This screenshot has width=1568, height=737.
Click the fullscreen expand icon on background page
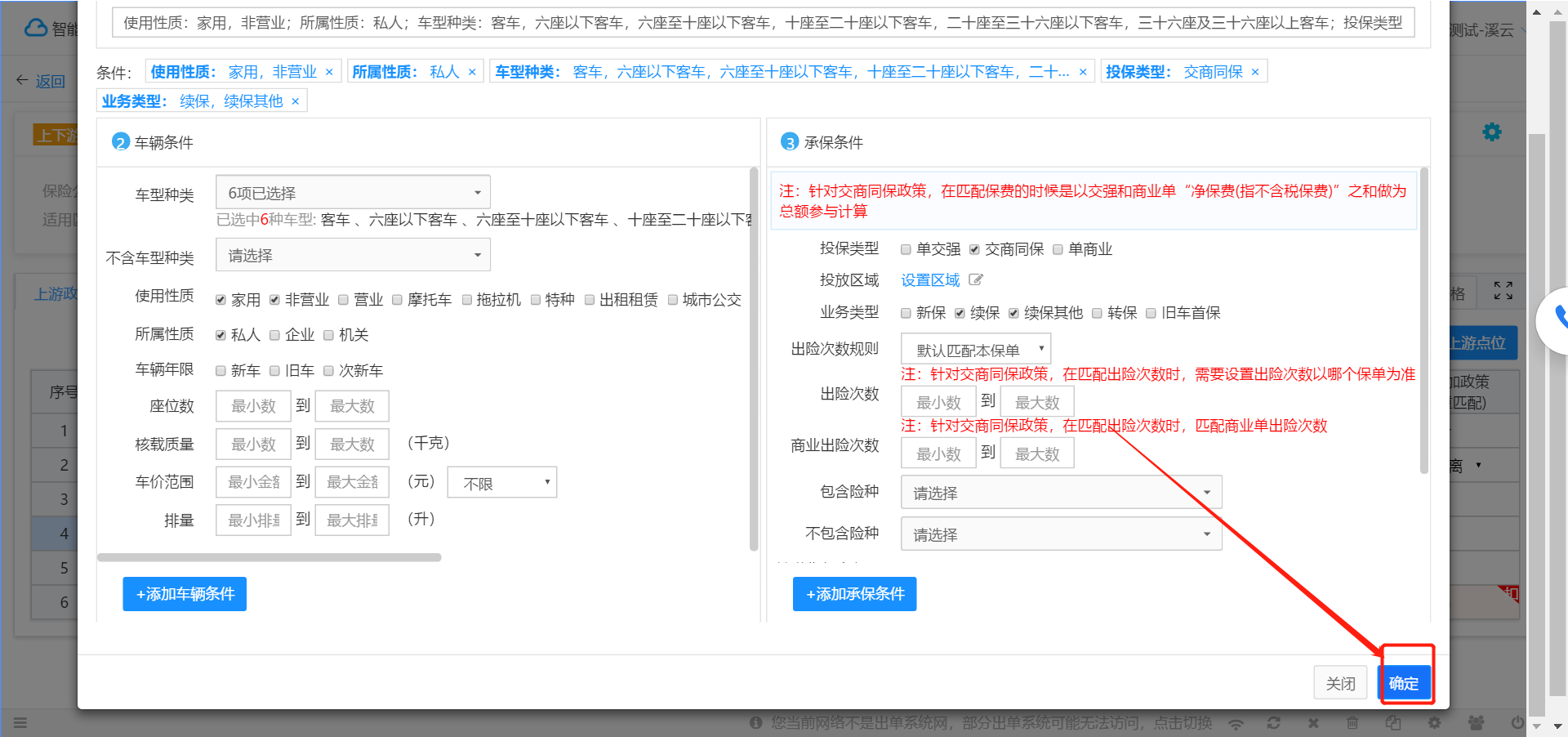coord(1503,291)
